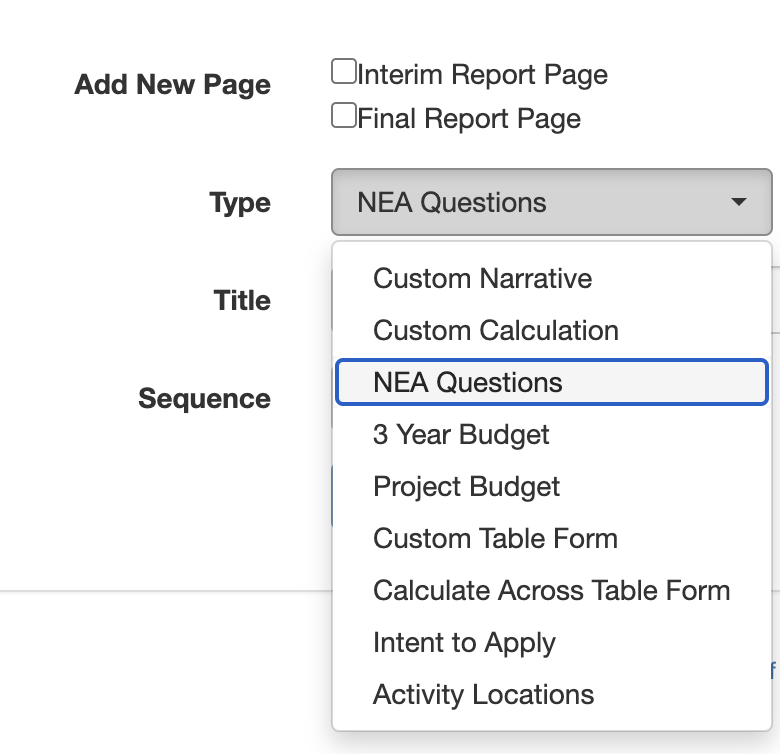Check the Interim Report Page checkbox
This screenshot has height=754, width=780.
(344, 71)
